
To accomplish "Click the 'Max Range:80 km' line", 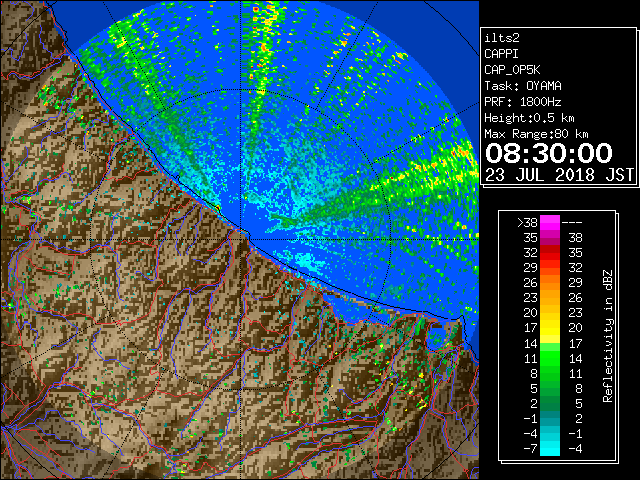I will pos(536,134).
